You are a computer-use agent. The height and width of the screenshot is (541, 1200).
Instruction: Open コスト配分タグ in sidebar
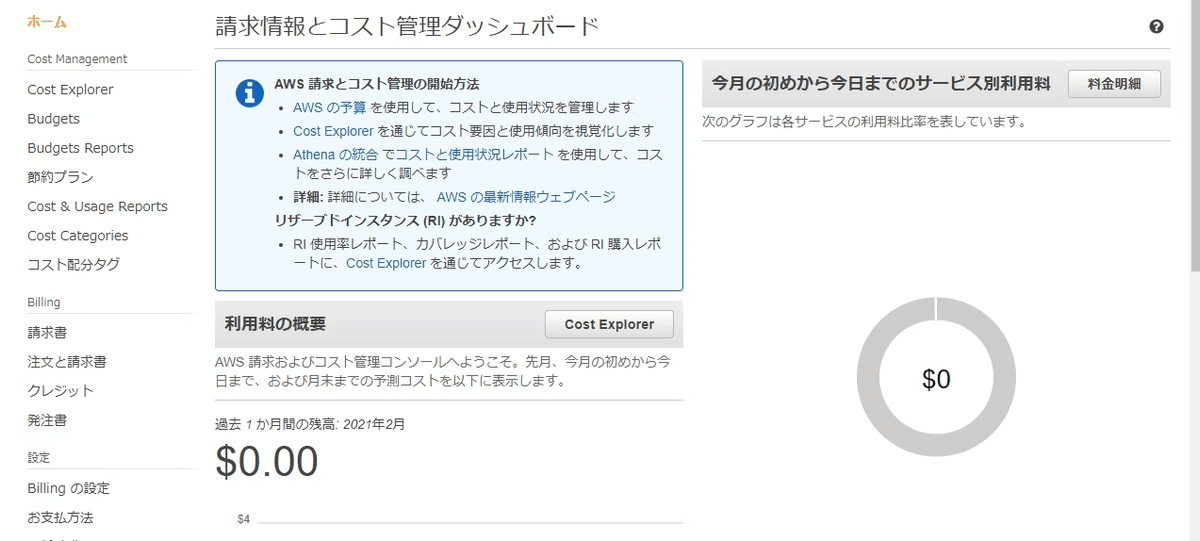point(73,265)
